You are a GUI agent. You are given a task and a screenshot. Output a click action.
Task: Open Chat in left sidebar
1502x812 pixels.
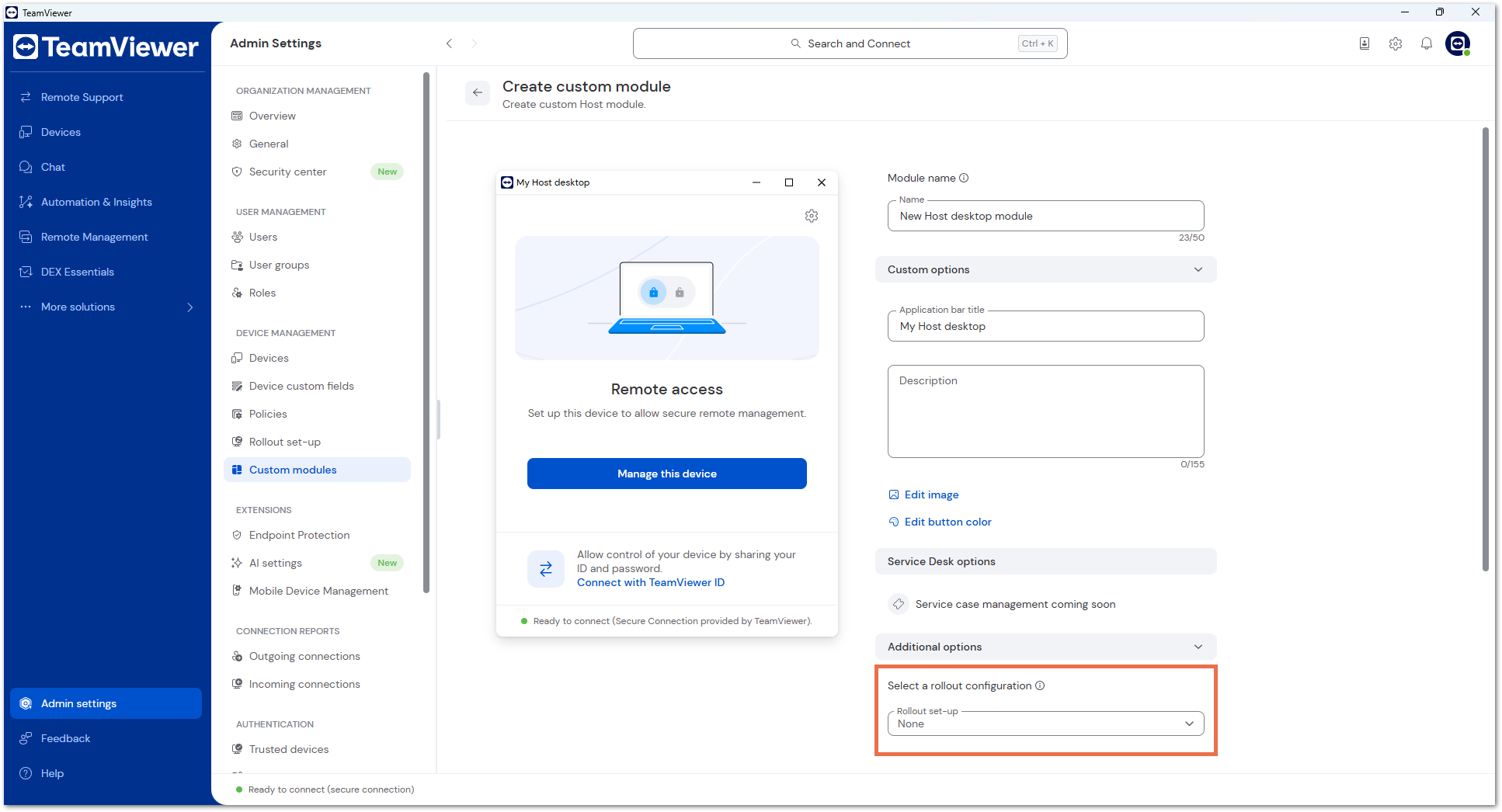click(x=106, y=167)
